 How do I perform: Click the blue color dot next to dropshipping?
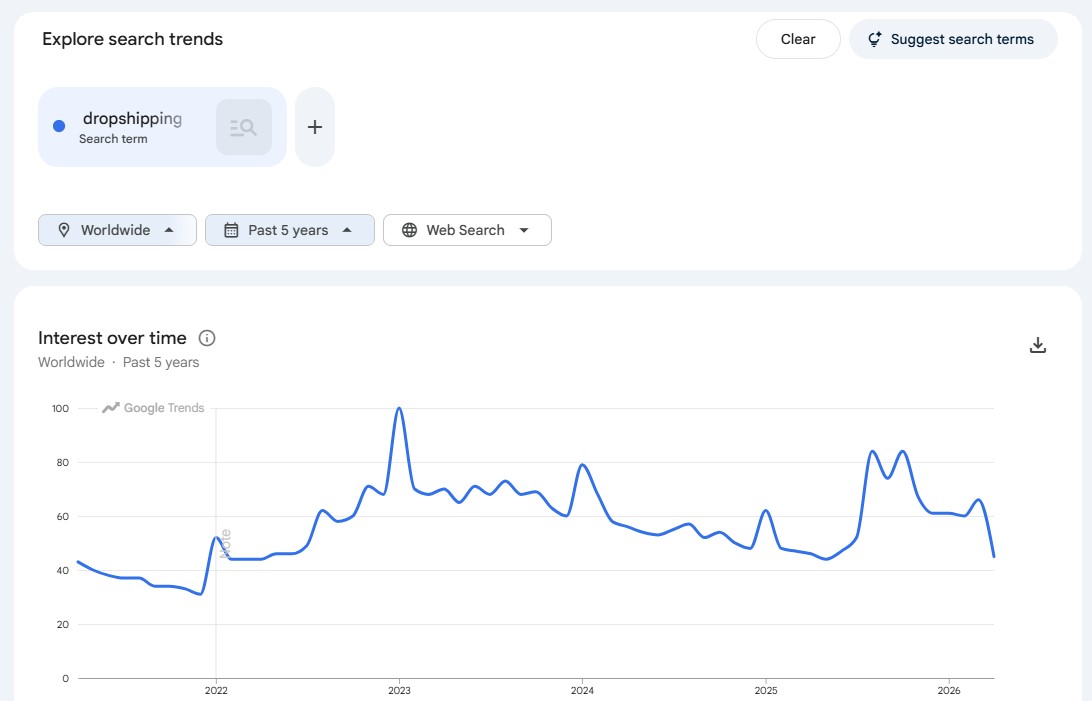[58, 126]
